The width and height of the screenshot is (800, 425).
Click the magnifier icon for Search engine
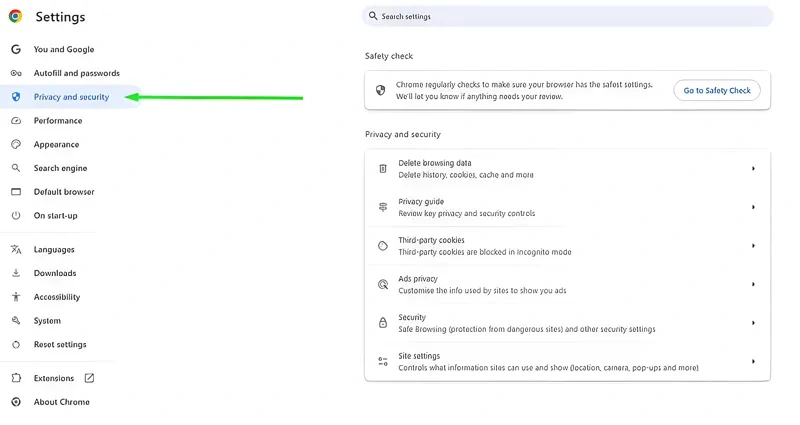(16, 168)
